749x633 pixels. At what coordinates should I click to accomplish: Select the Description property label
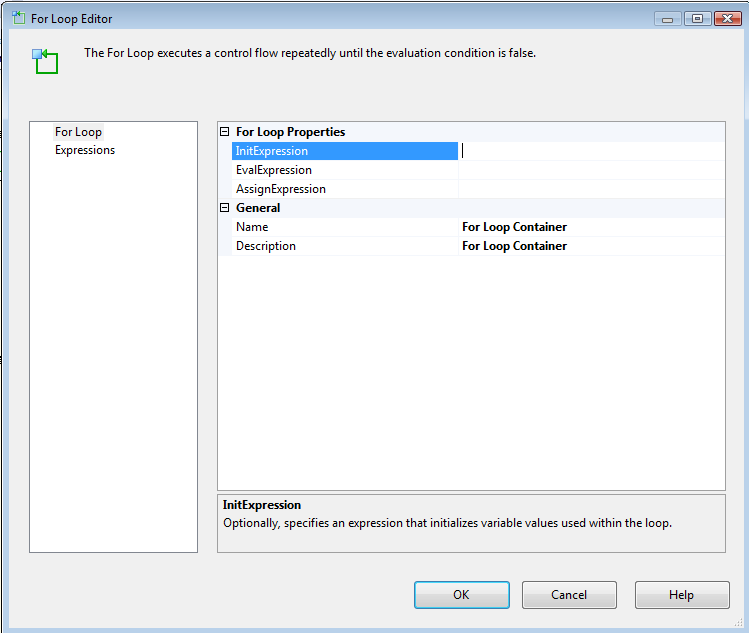pyautogui.click(x=266, y=246)
